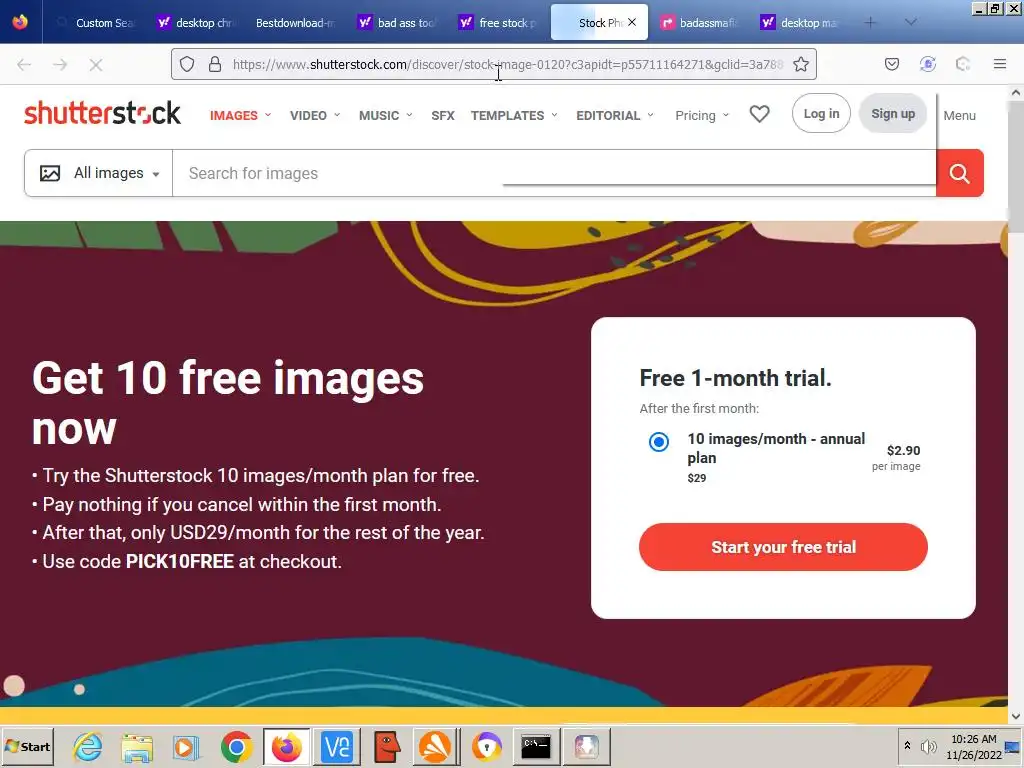Open favorites via the heart icon
The image size is (1024, 768).
point(759,114)
